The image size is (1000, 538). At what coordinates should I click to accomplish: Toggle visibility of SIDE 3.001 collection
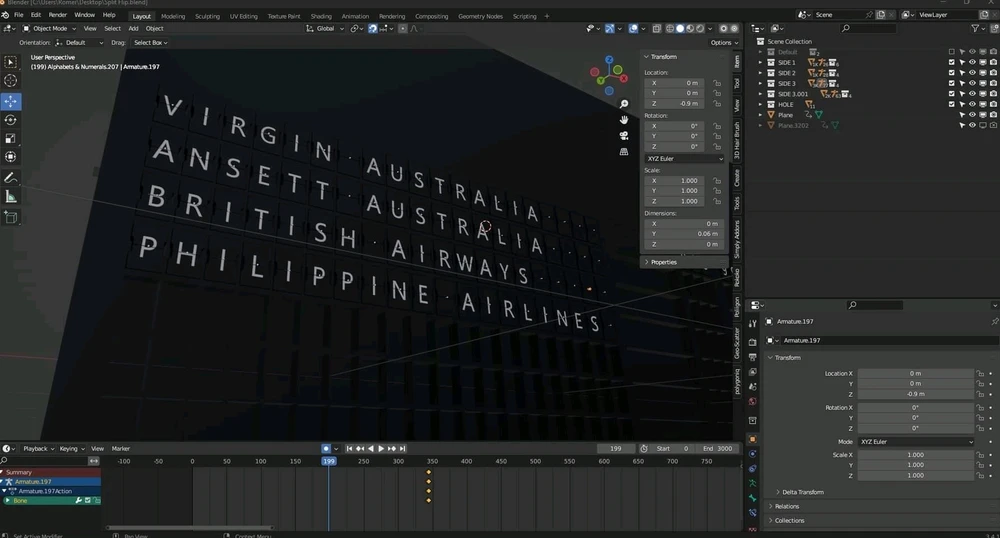coord(973,94)
